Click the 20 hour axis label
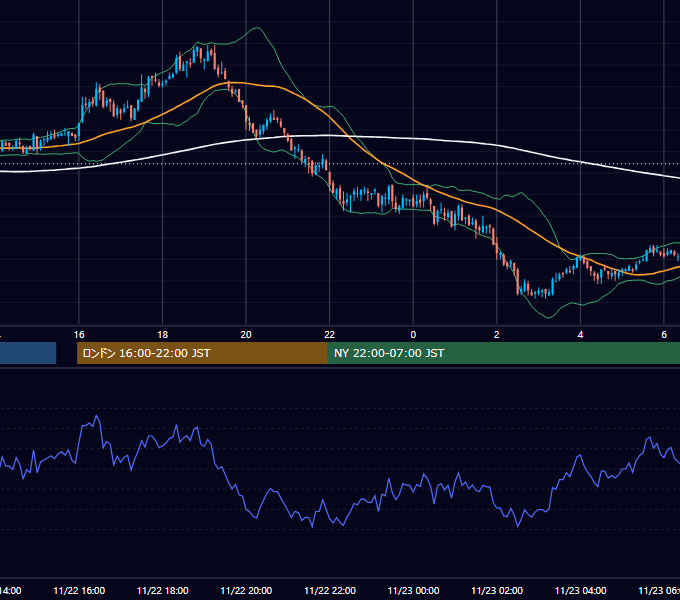 (246, 335)
